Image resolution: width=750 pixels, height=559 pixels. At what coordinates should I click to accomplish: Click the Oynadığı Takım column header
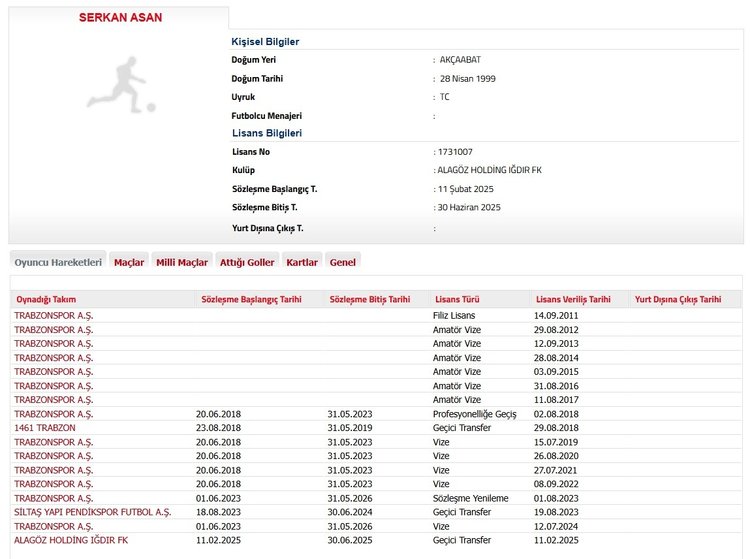coord(46,299)
